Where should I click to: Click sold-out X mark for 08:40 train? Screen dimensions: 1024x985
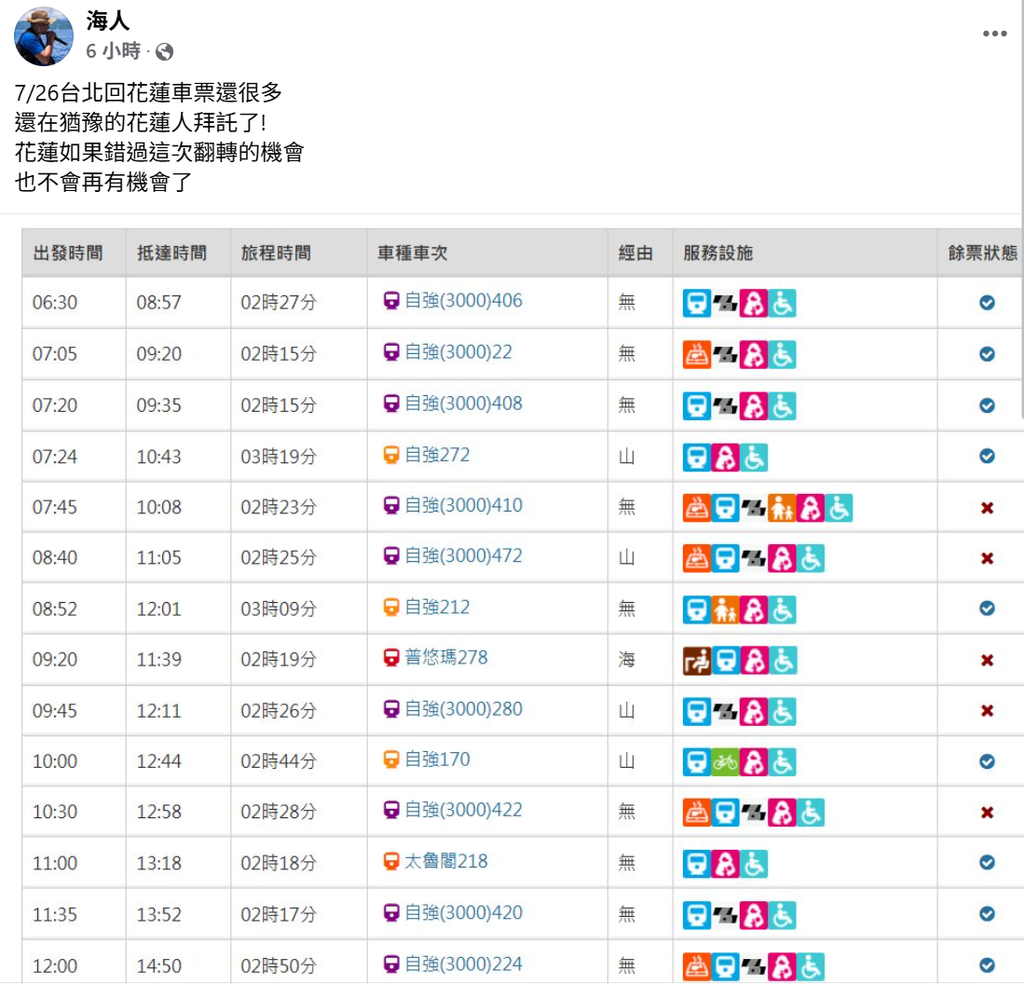[987, 558]
